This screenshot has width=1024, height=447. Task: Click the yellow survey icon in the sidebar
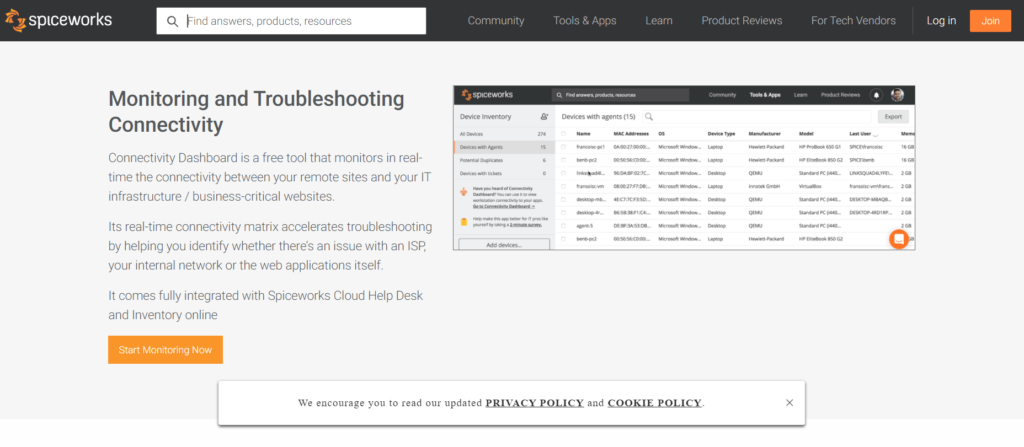[x=464, y=222]
